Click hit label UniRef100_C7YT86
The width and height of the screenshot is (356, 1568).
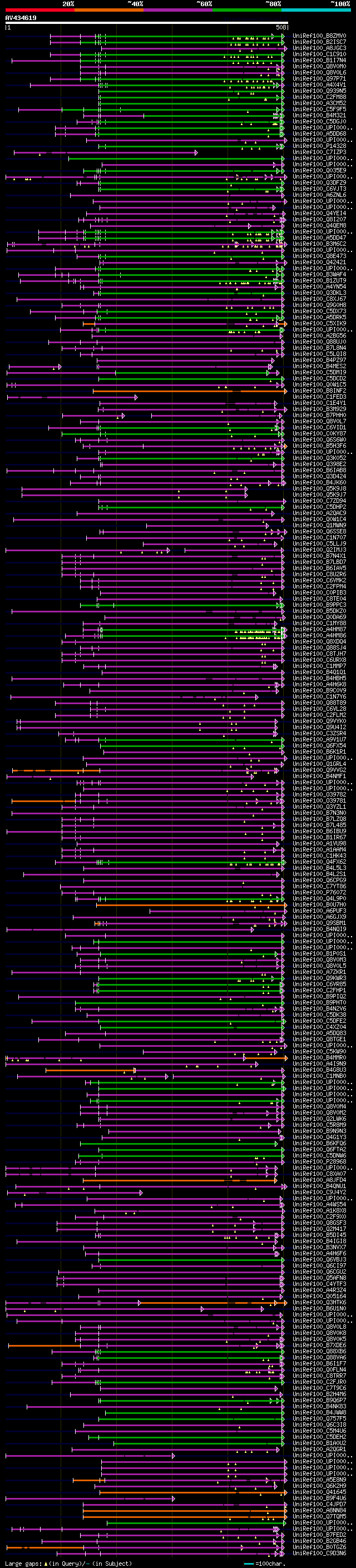319,886
